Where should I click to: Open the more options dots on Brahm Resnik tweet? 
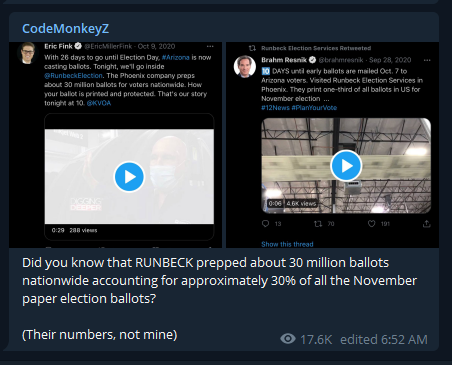(427, 60)
